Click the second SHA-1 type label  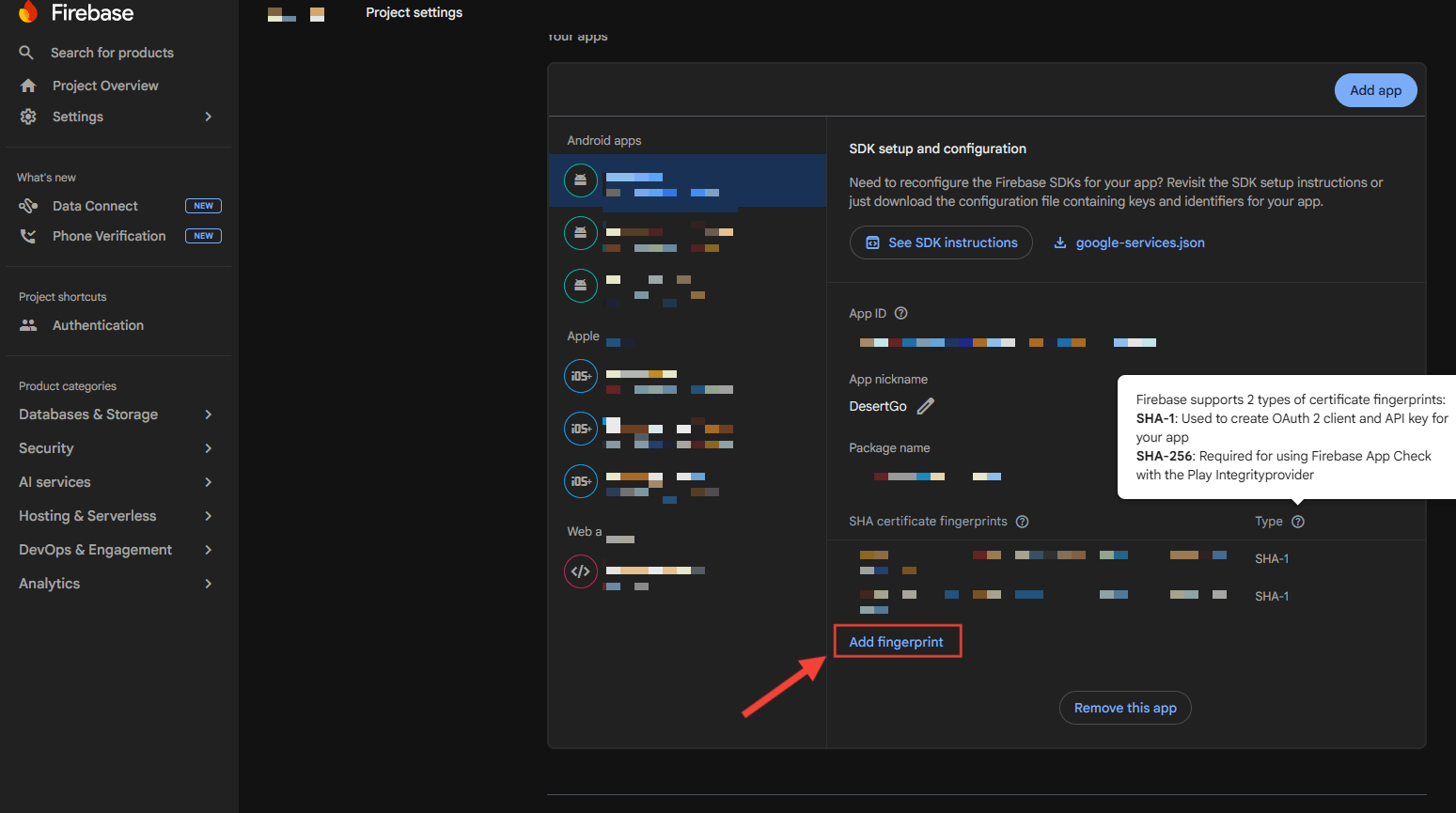click(x=1272, y=596)
